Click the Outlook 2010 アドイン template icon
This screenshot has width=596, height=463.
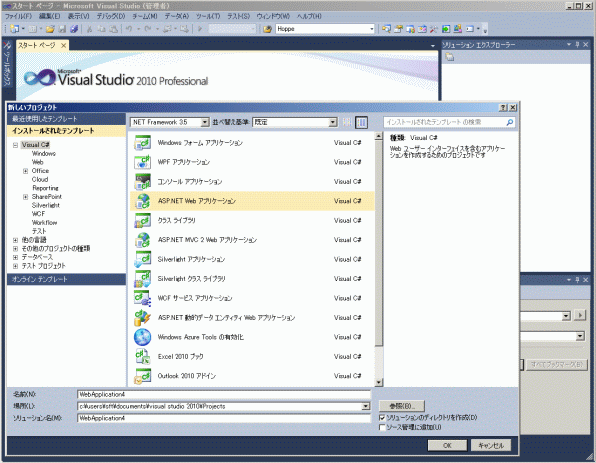[x=143, y=376]
